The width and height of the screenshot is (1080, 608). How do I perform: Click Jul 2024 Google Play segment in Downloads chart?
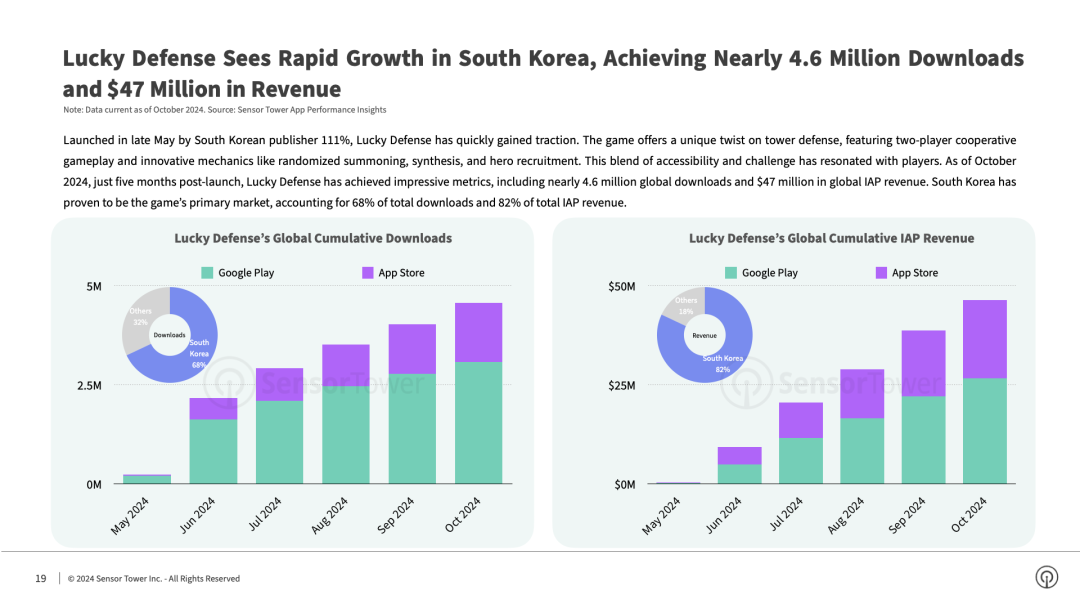coord(280,442)
